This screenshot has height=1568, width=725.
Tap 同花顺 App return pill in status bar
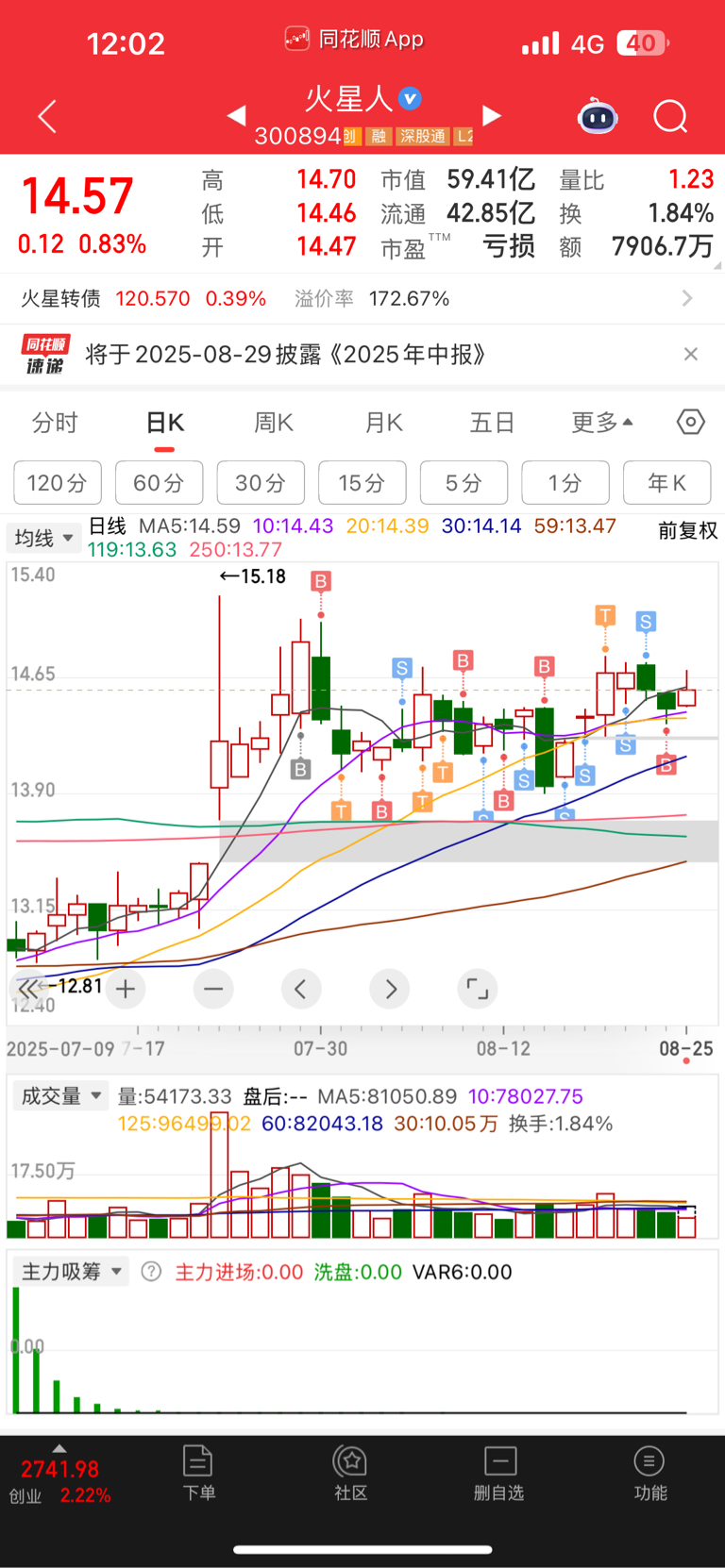[x=354, y=40]
